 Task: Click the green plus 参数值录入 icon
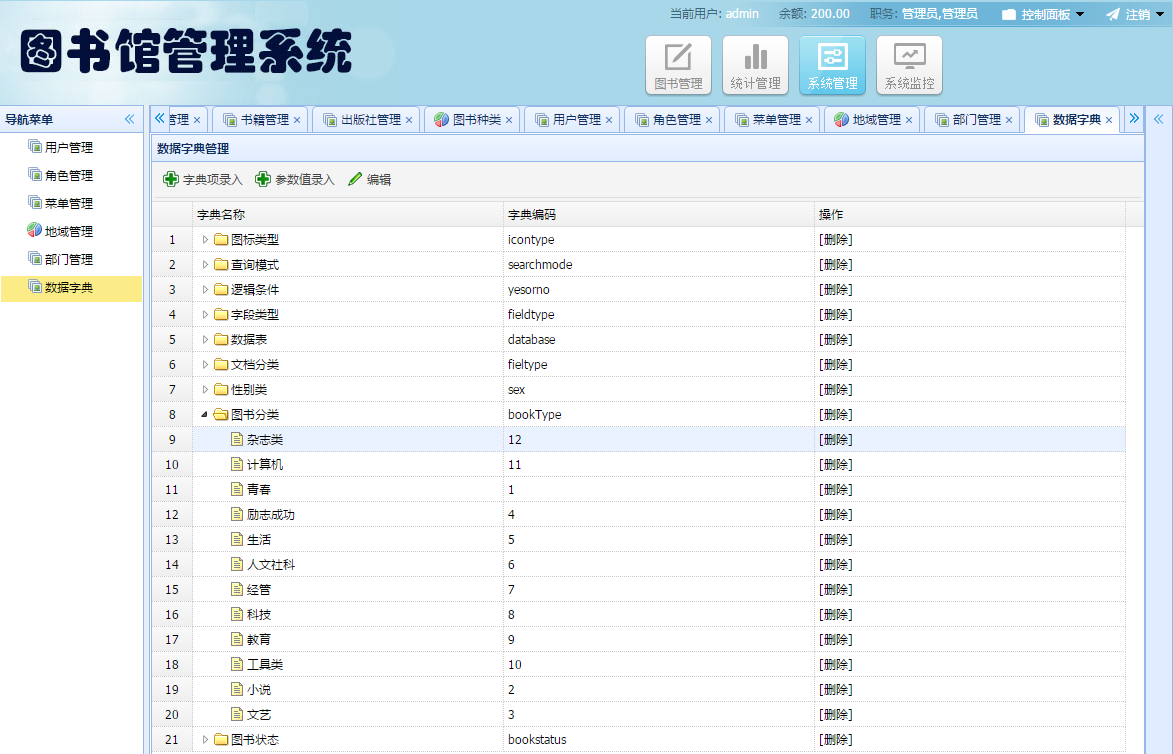262,180
